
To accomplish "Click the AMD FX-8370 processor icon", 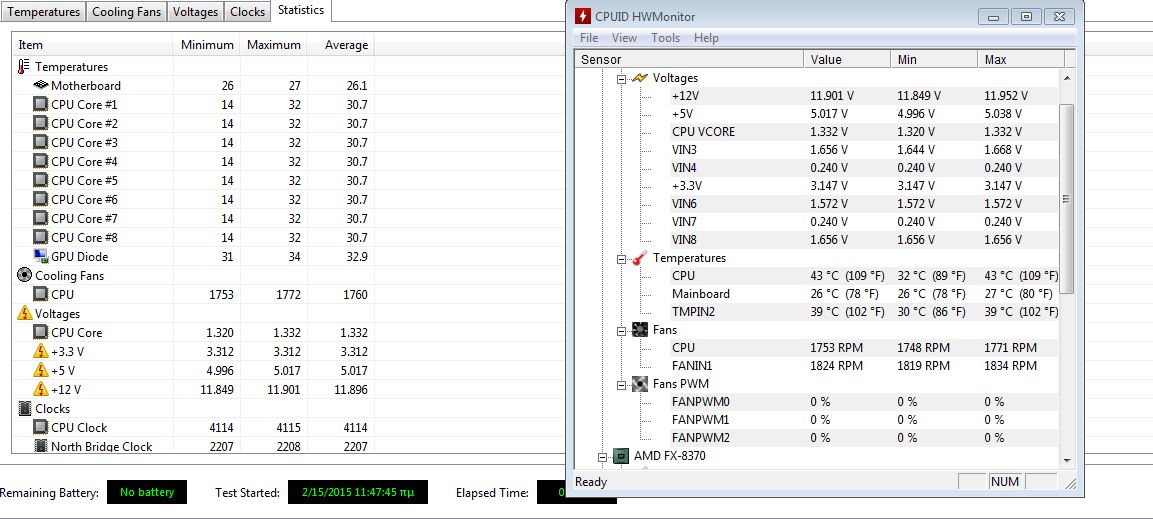I will click(x=621, y=456).
